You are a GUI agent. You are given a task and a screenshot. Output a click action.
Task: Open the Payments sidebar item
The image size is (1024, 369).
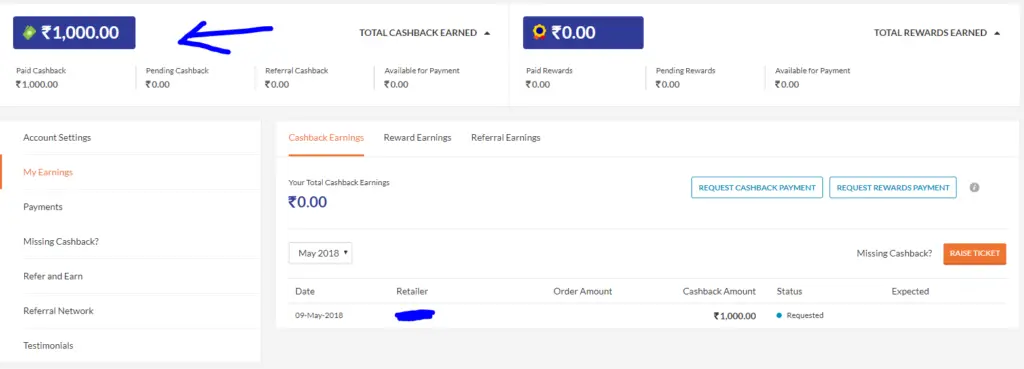click(x=42, y=207)
